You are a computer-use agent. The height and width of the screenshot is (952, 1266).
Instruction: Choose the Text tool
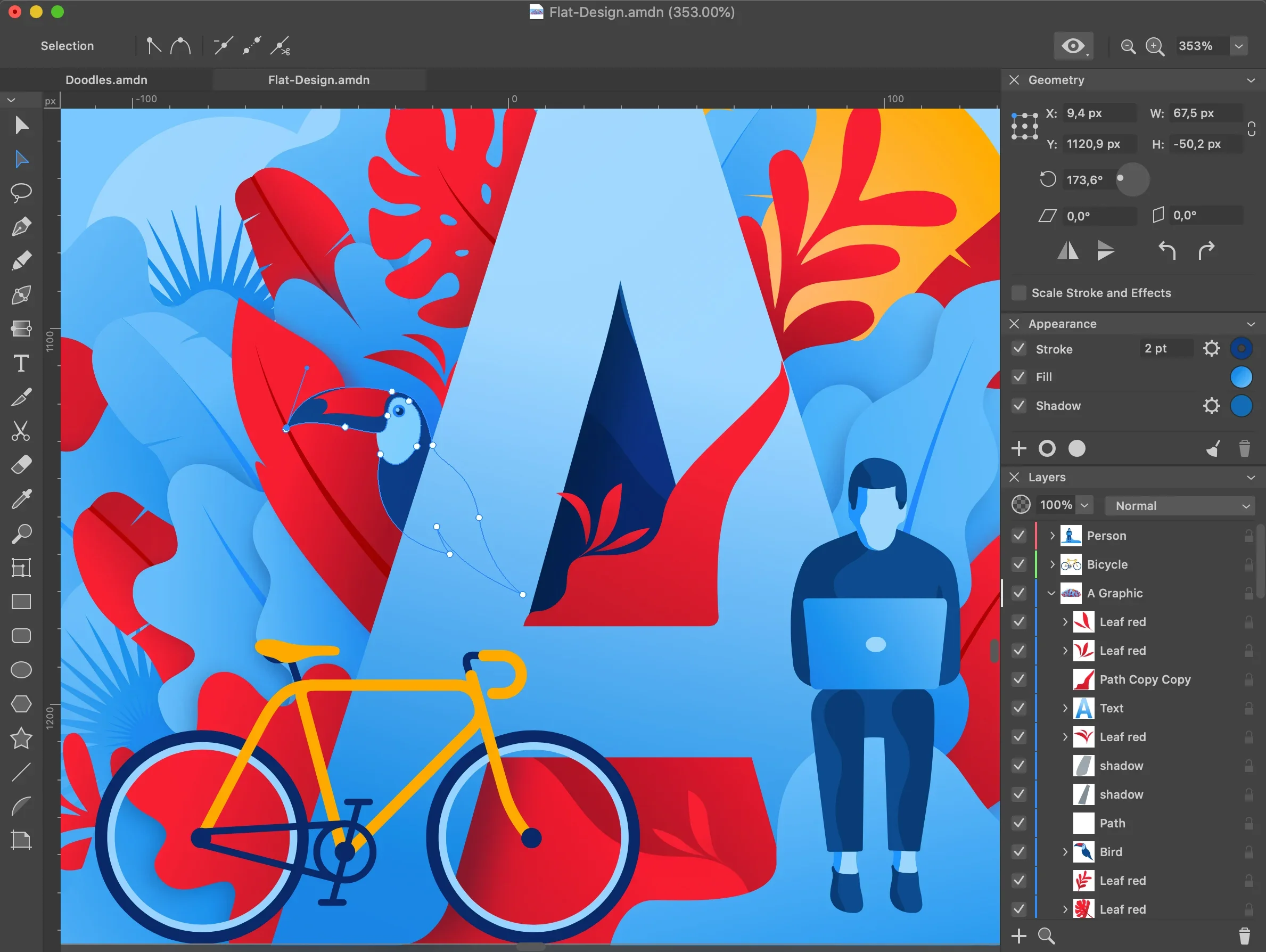[21, 363]
